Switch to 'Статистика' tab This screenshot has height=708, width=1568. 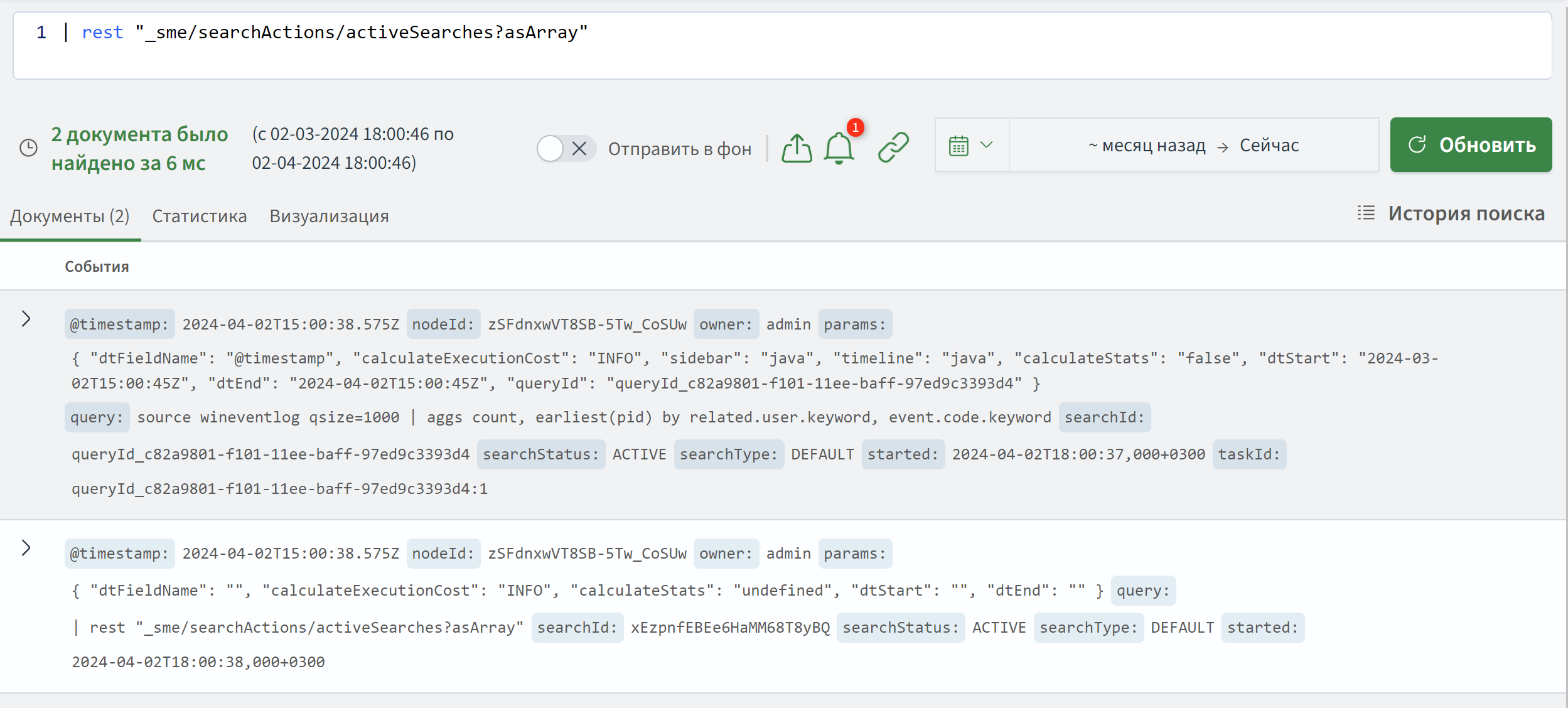coord(200,216)
